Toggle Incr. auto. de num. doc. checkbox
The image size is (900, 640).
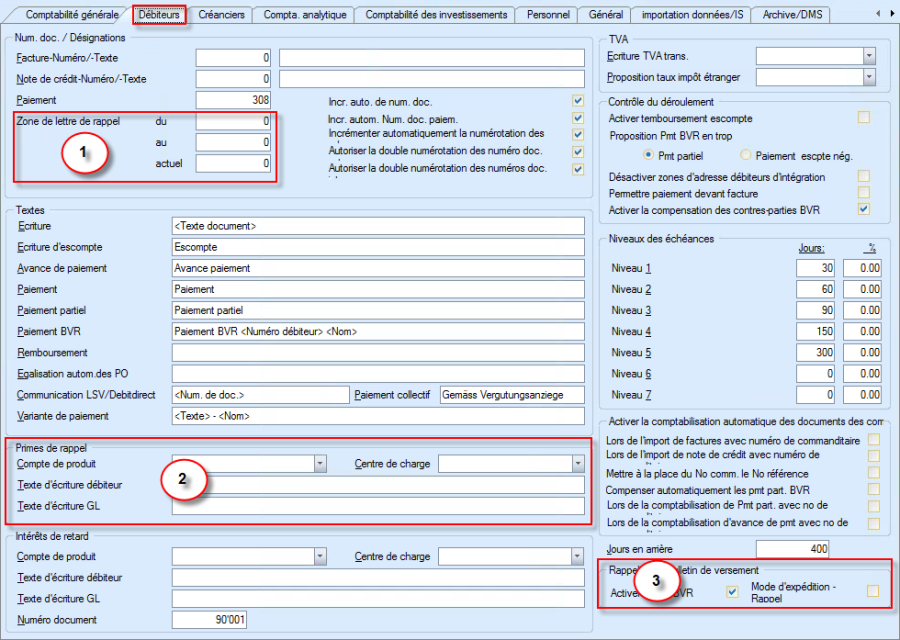(577, 101)
